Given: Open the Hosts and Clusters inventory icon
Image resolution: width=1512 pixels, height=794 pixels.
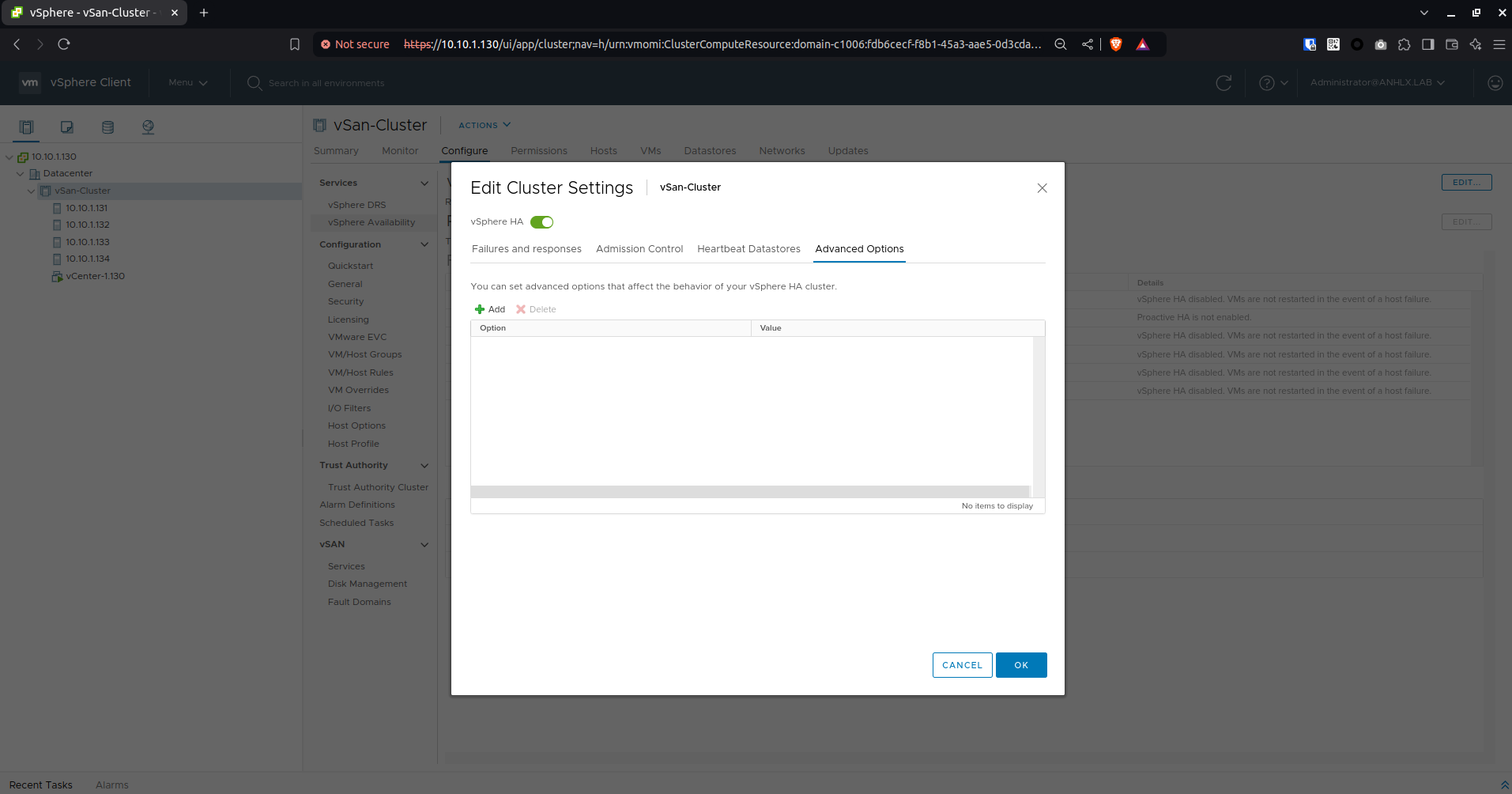Looking at the screenshot, I should pyautogui.click(x=26, y=127).
